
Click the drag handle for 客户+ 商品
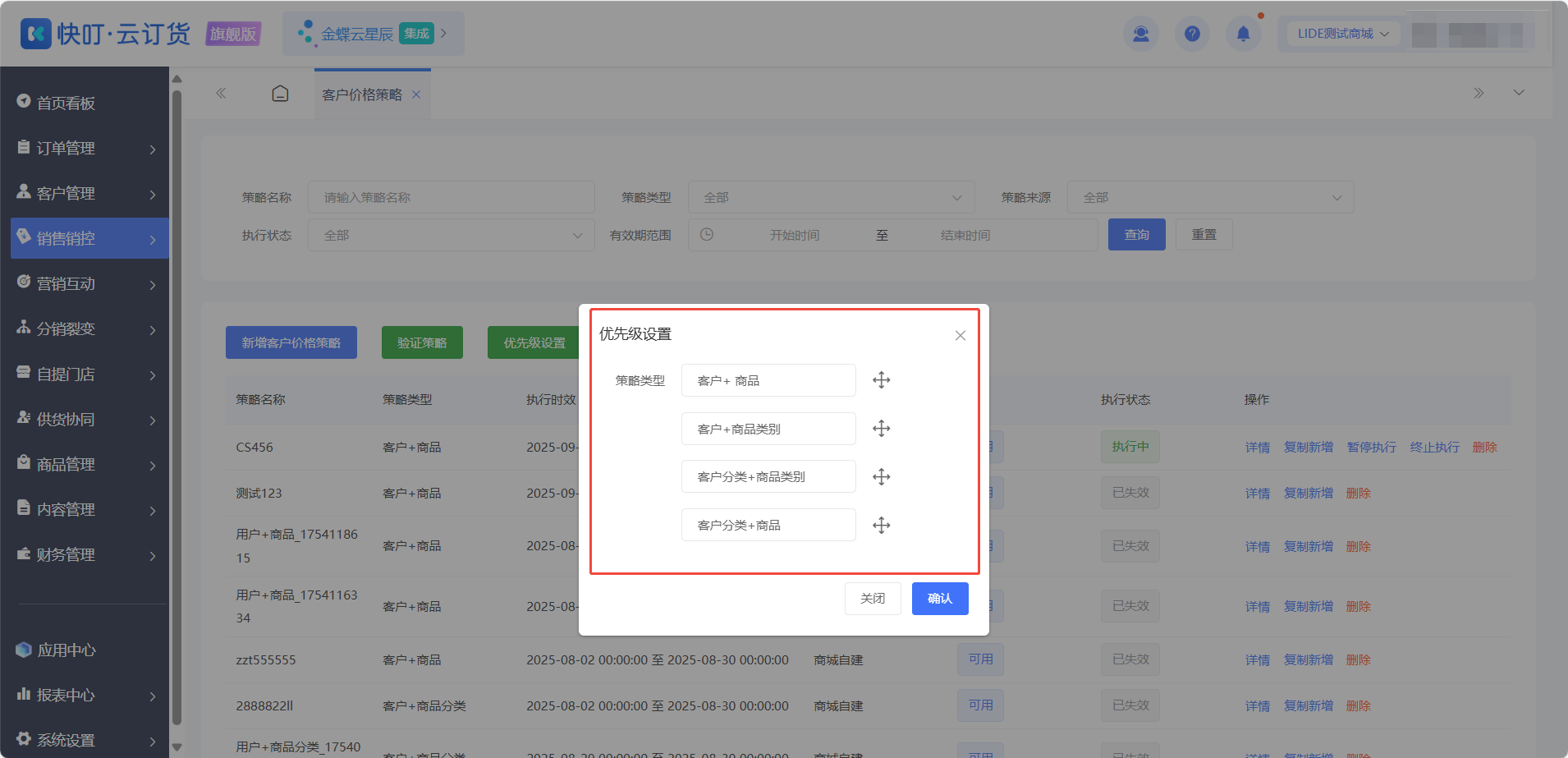tap(881, 380)
